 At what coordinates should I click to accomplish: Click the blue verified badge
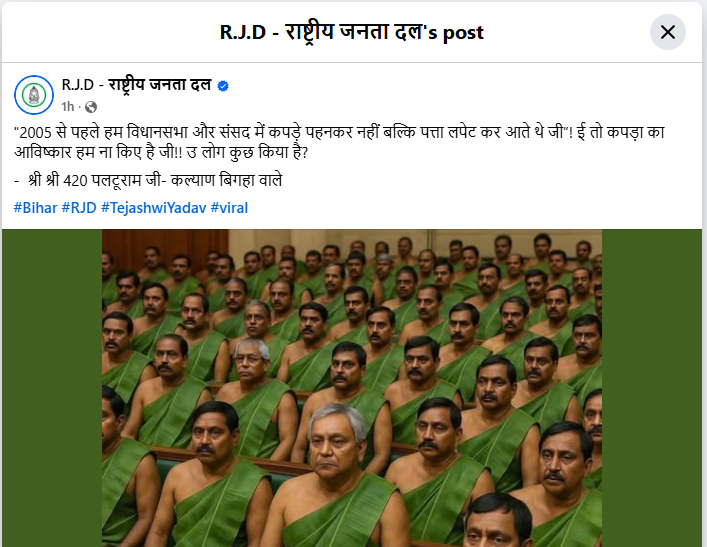(x=223, y=86)
